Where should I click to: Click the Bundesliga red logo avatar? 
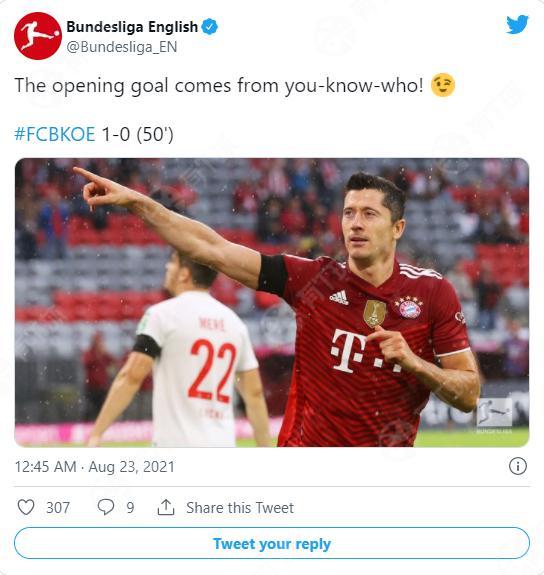(38, 36)
